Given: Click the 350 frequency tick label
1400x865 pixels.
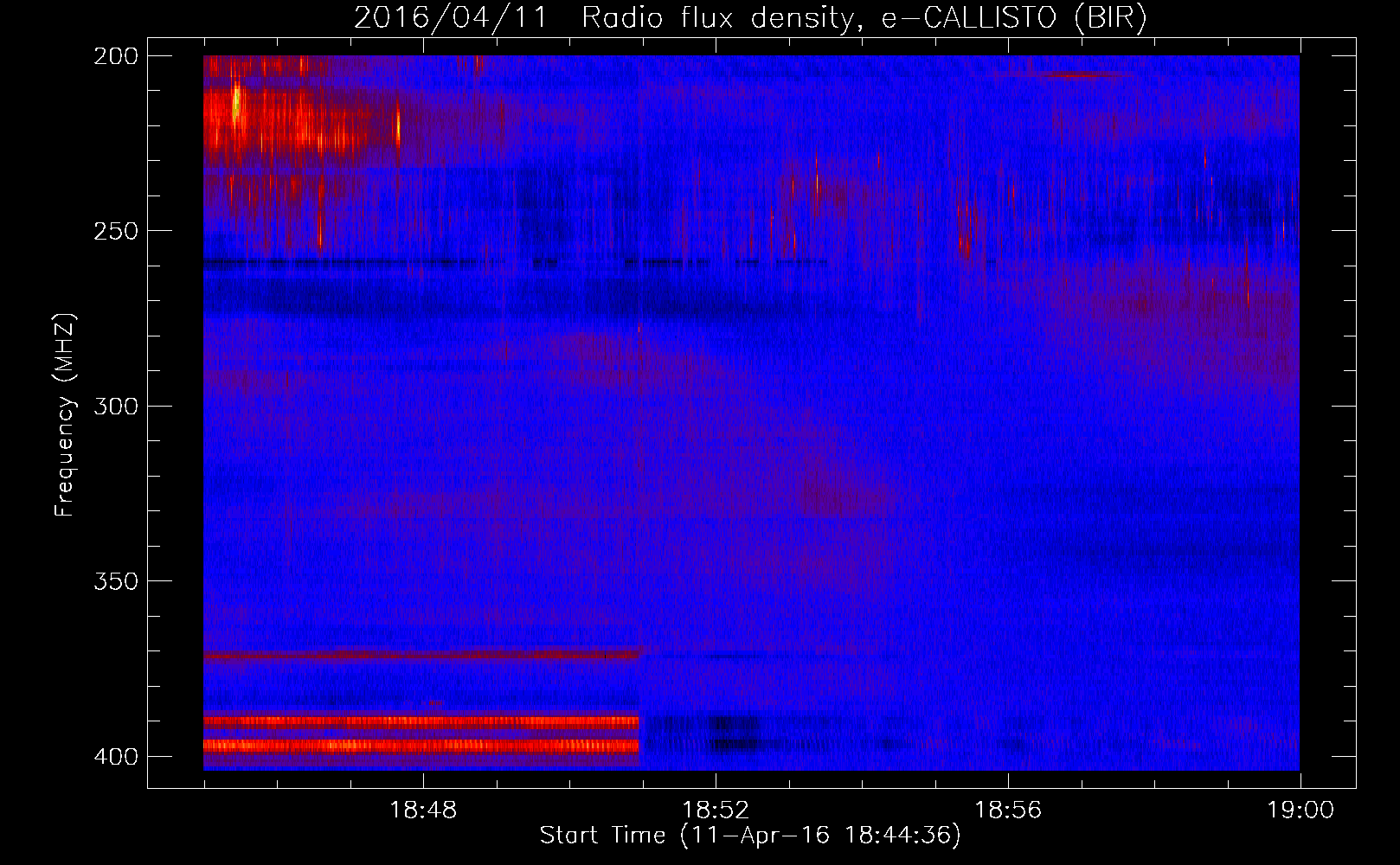Looking at the screenshot, I should (x=116, y=580).
